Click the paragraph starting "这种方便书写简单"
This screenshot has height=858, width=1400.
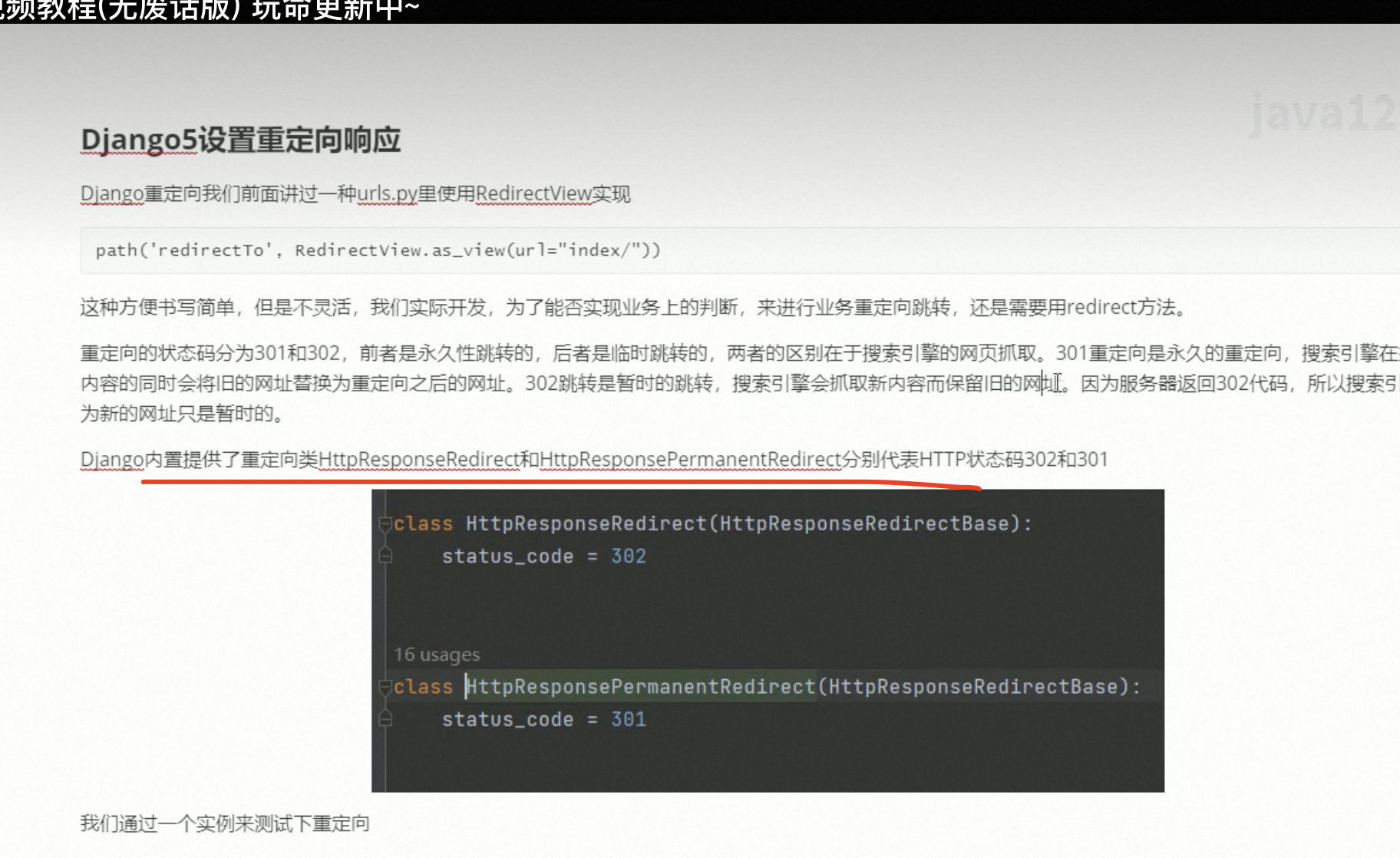[x=636, y=307]
